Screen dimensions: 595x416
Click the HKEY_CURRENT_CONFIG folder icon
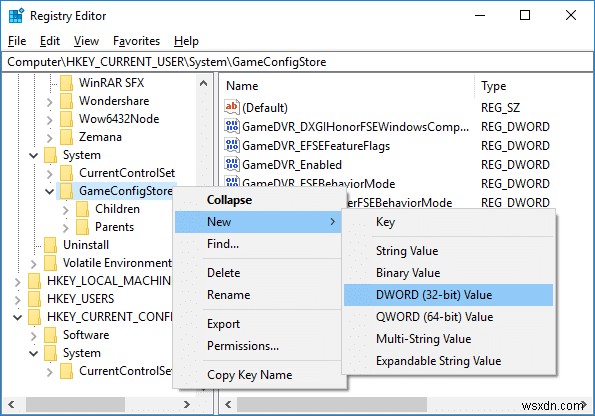35,317
